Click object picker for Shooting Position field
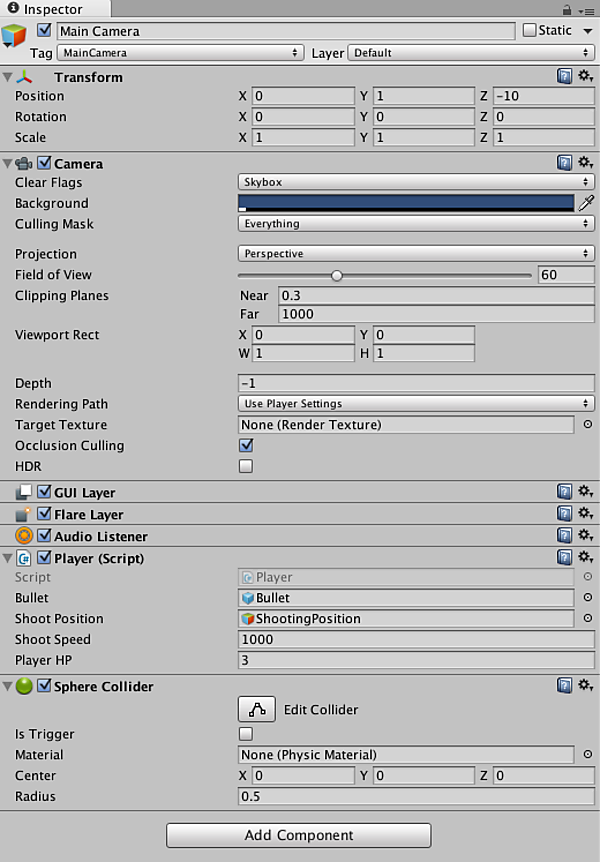600x862 pixels. click(x=587, y=619)
